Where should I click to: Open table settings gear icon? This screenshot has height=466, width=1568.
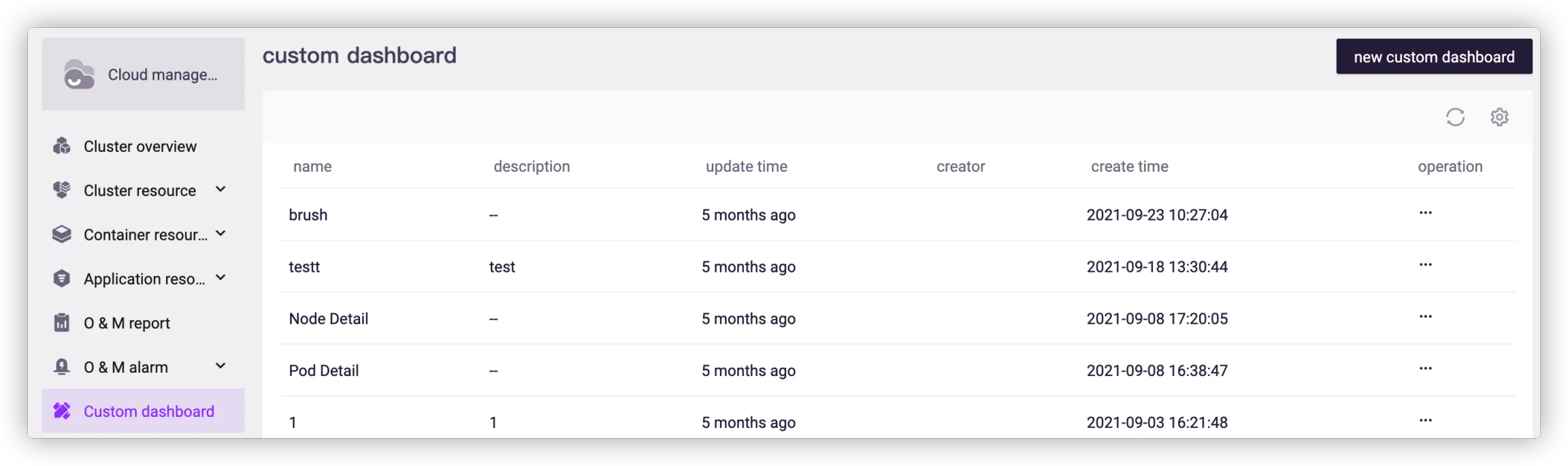pyautogui.click(x=1499, y=117)
